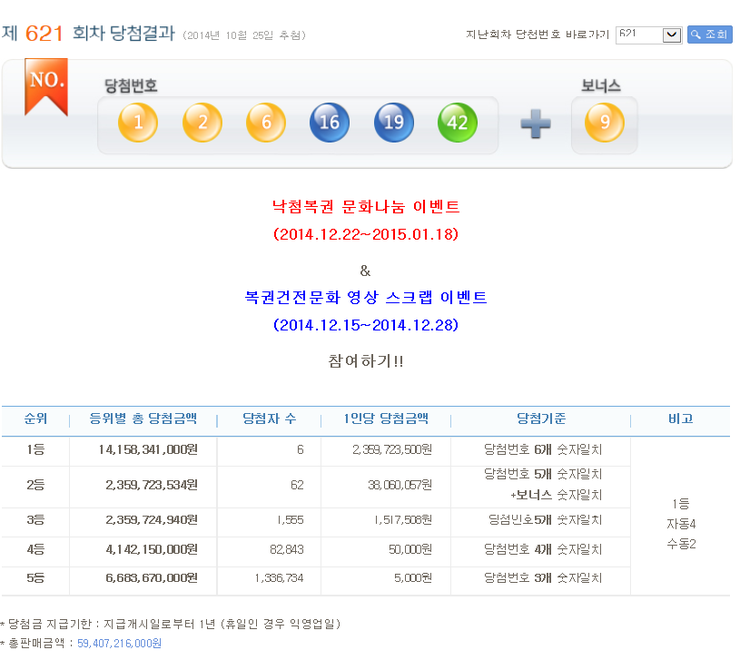Click total prize 2,359,724,940원

tap(151, 520)
